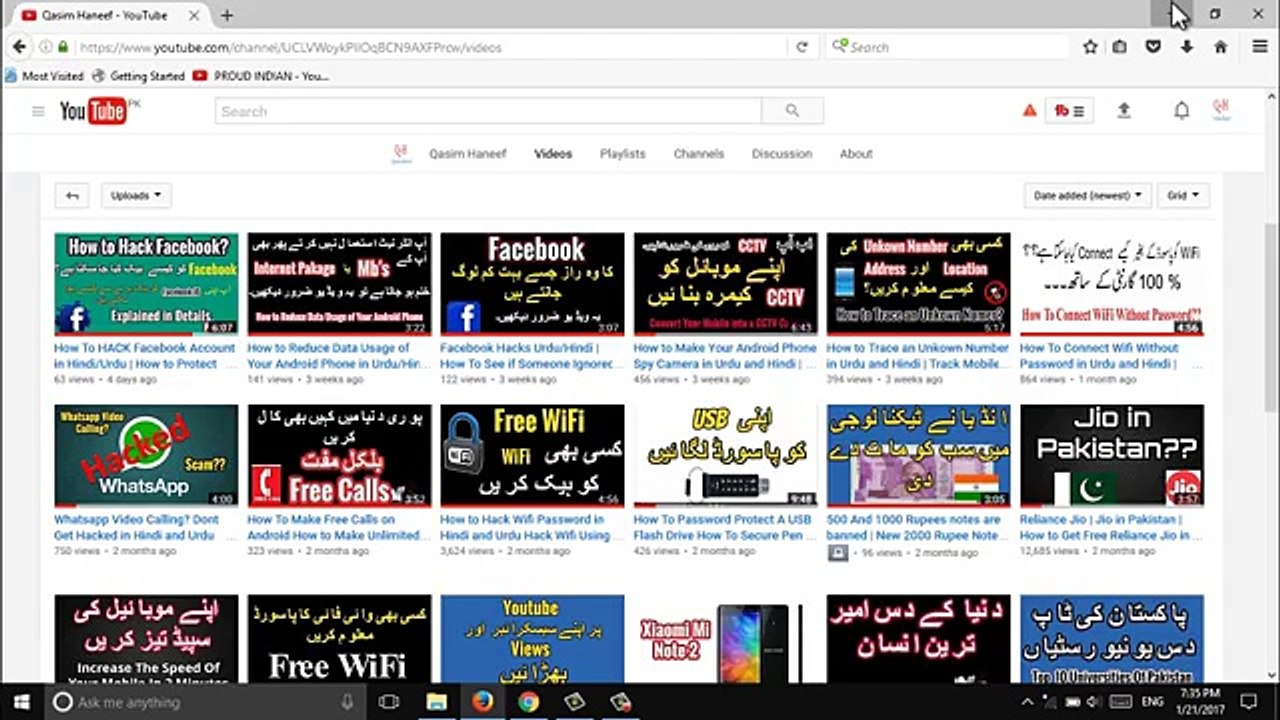The height and width of the screenshot is (720, 1280).
Task: Switch to the Videos tab
Action: [553, 154]
